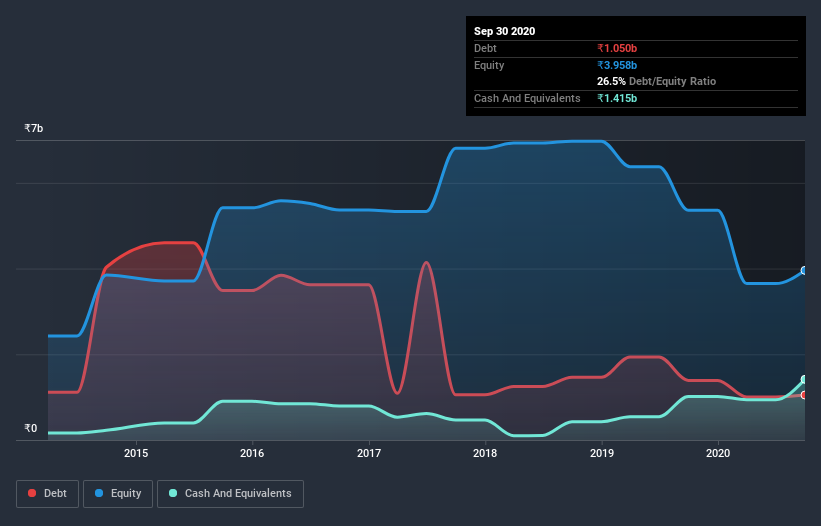821x526 pixels.
Task: Click the 26.5% Debt/Equity Ratio text
Action: tap(656, 81)
